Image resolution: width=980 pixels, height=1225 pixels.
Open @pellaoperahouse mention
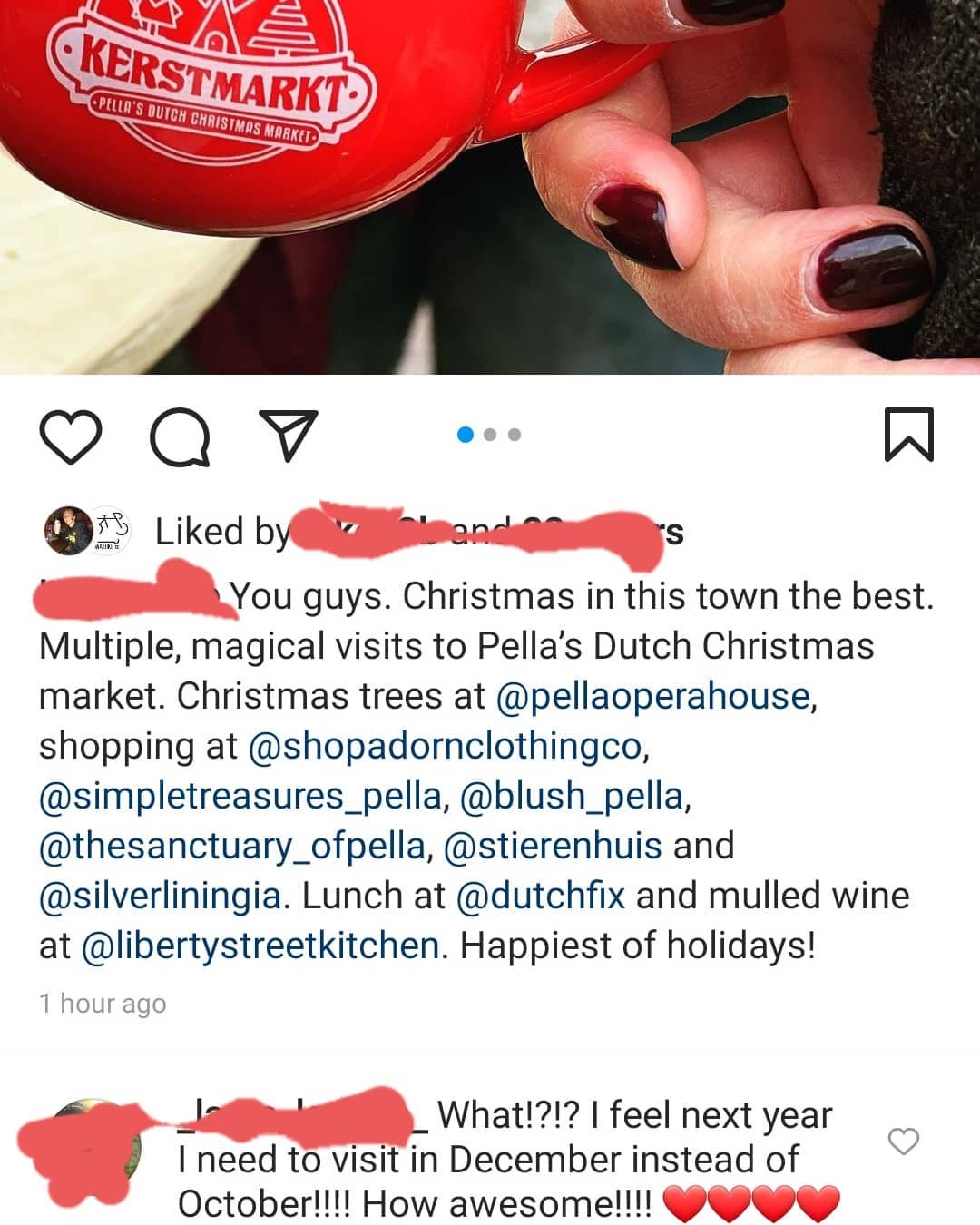coord(652,696)
